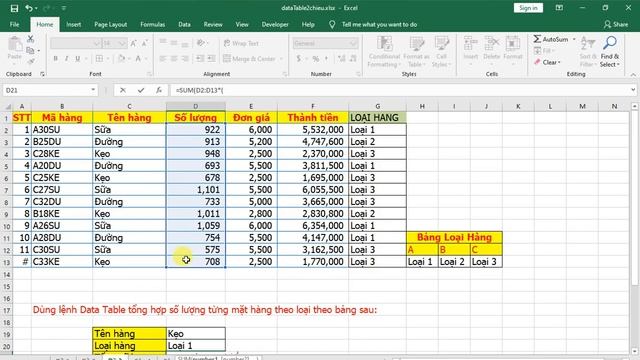Open the Insert tab
The height and width of the screenshot is (360, 640).
[x=73, y=24]
